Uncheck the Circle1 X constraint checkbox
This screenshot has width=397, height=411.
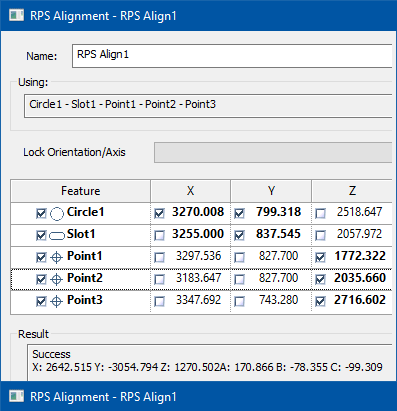[x=159, y=213]
